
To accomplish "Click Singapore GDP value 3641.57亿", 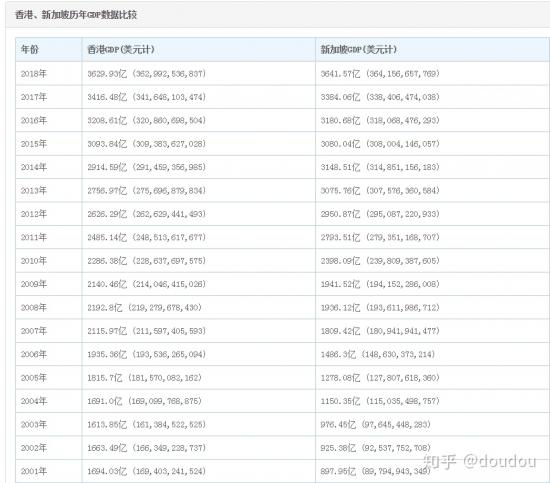I will coord(340,74).
